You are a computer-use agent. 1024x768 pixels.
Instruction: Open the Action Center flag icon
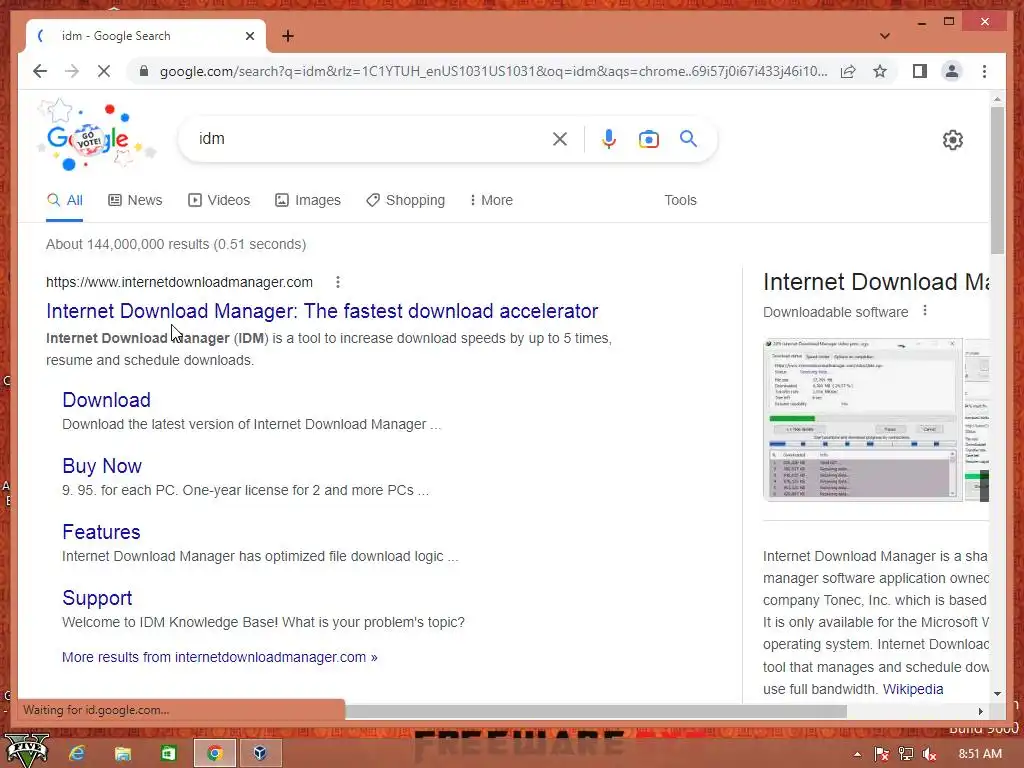881,754
